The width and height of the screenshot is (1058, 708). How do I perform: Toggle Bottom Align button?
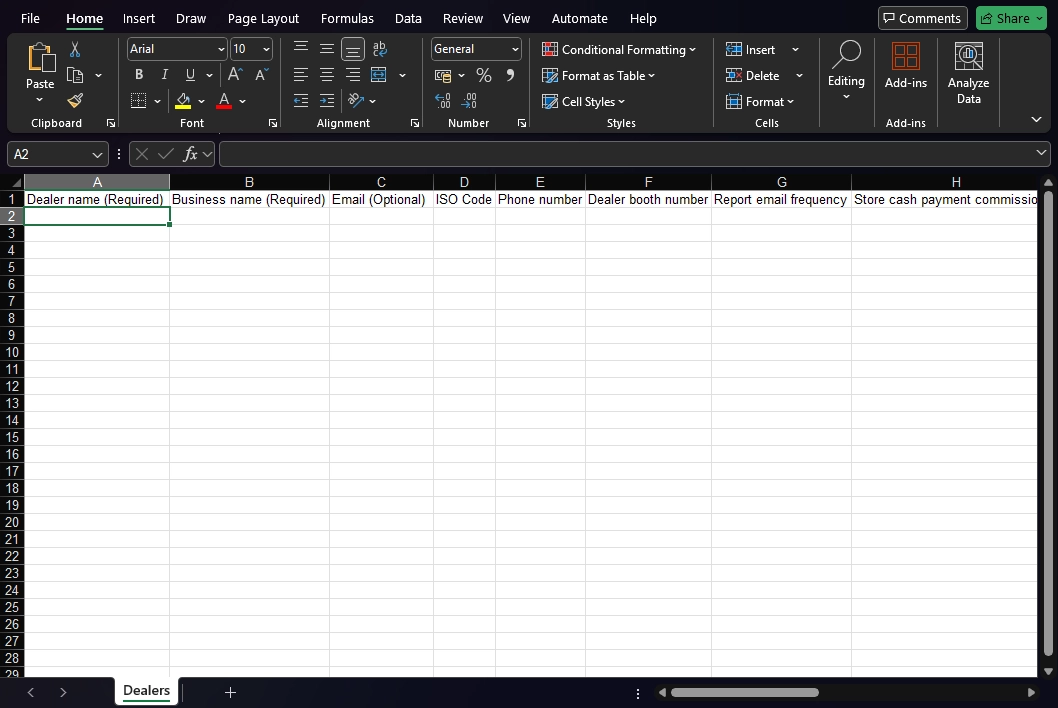[x=353, y=49]
